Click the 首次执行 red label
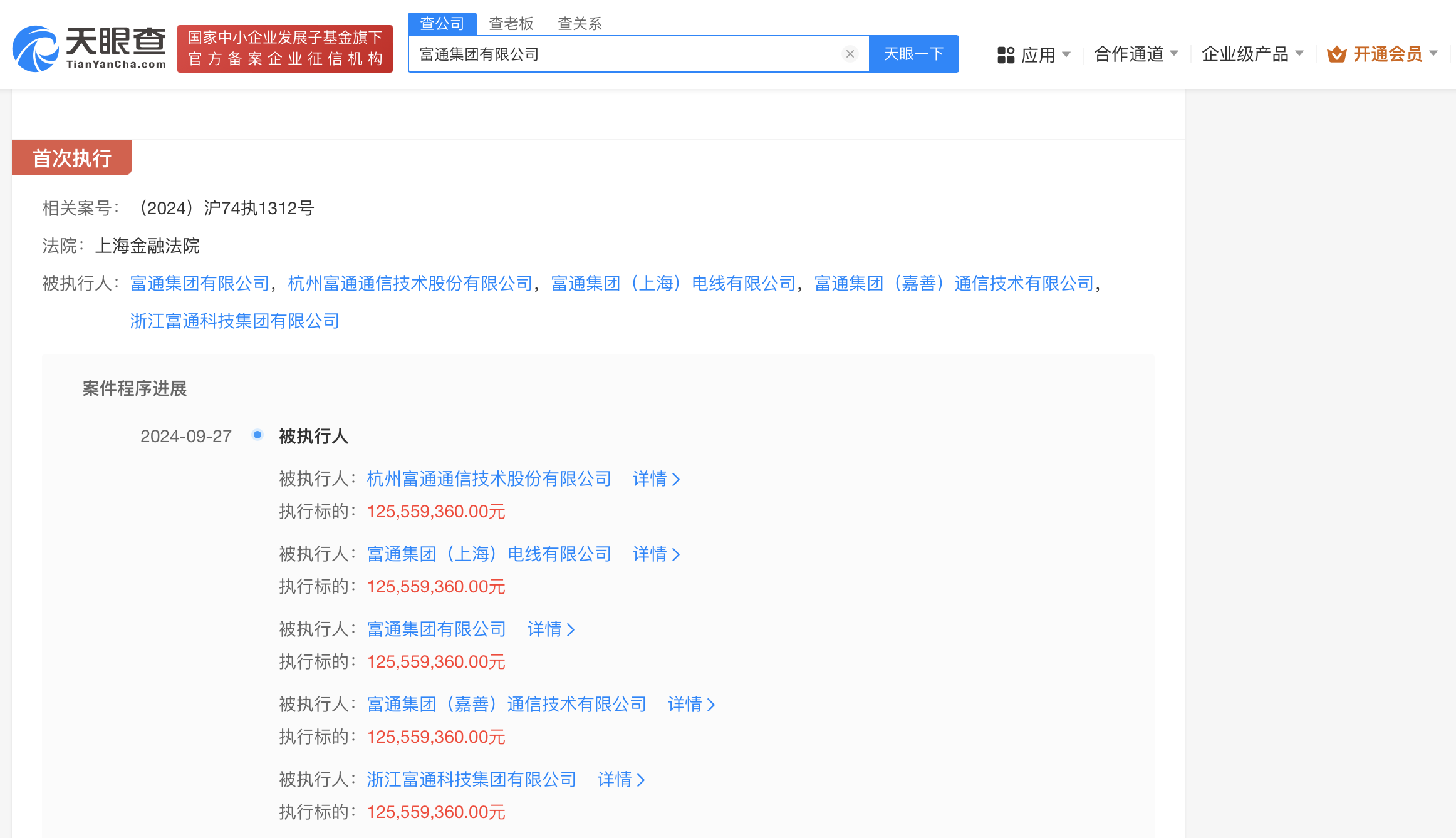Screen dimensions: 1456x838 (x=72, y=158)
